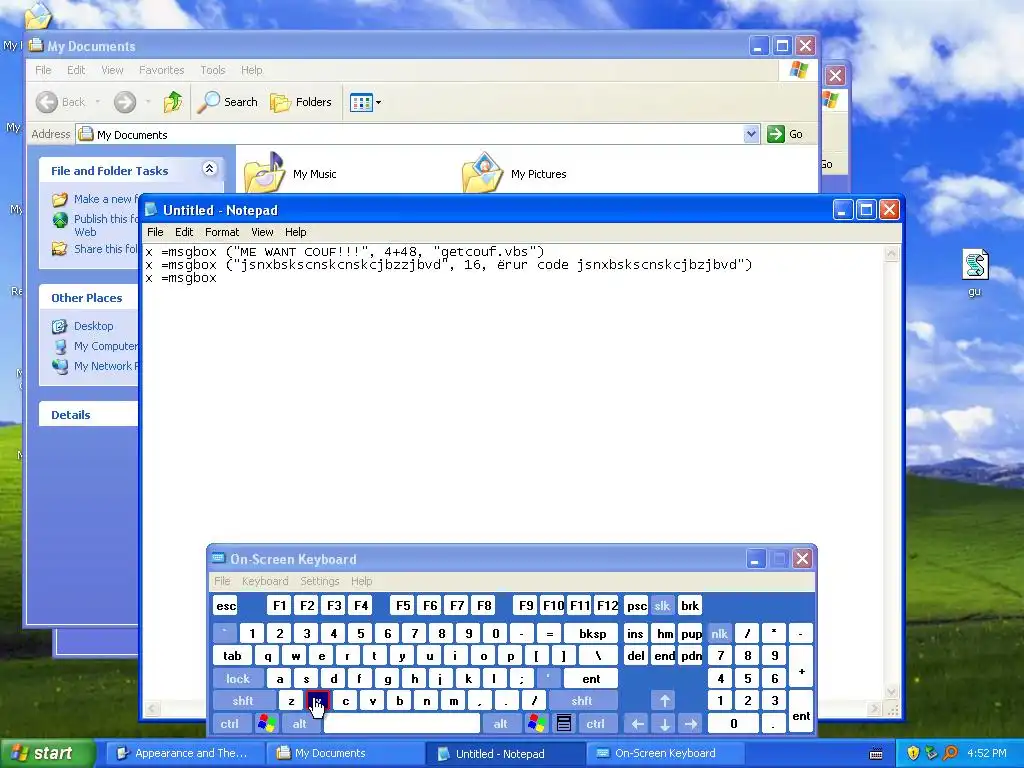Click the tab key on On-Screen Keyboard
1024x768 pixels.
(232, 656)
